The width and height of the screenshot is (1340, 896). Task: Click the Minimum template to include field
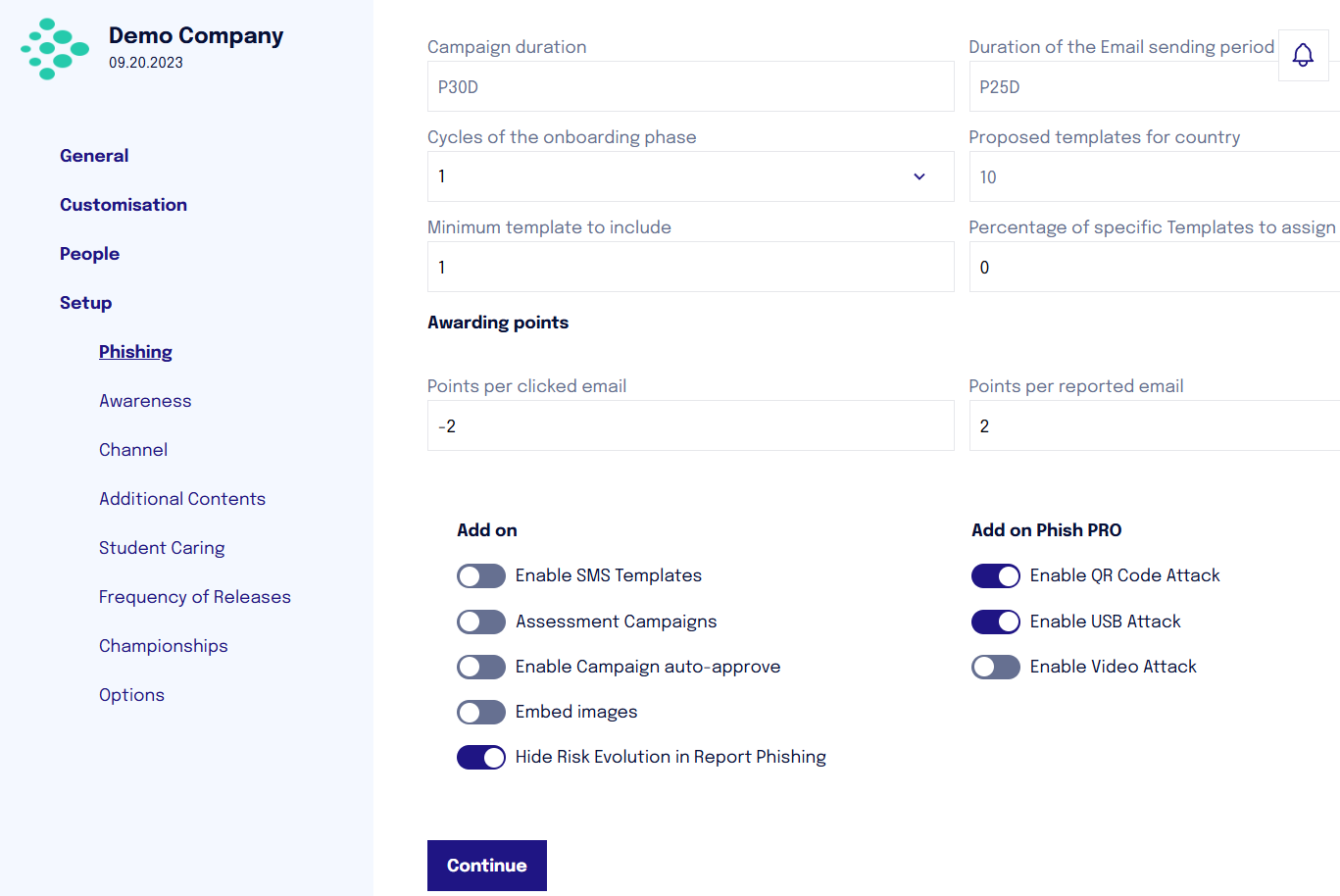point(690,267)
